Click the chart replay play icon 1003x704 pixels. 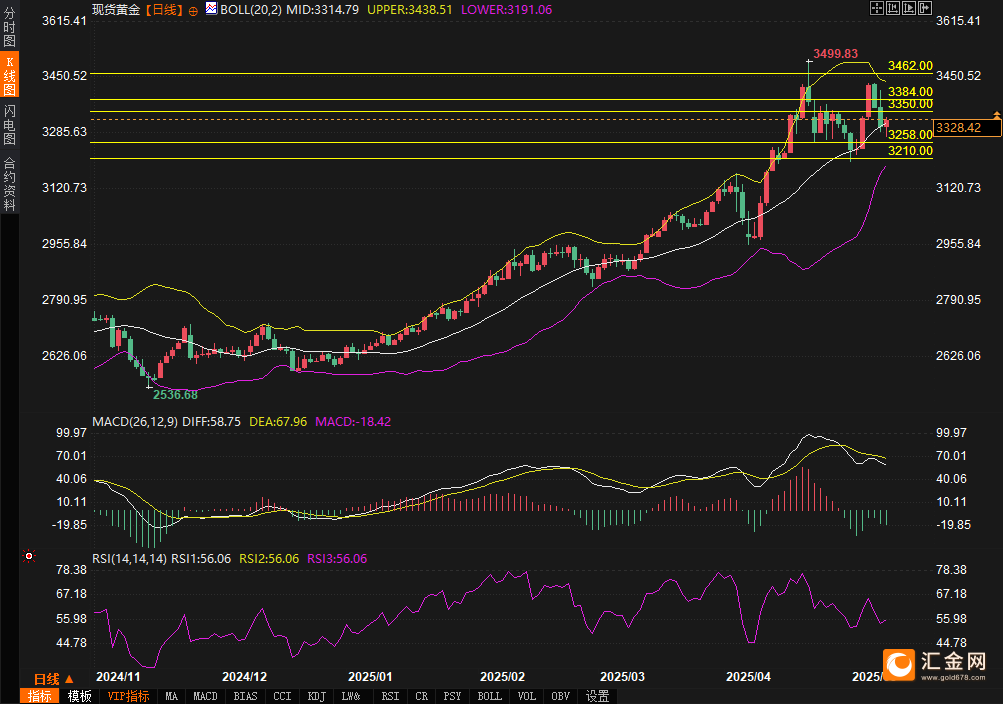tap(907, 8)
